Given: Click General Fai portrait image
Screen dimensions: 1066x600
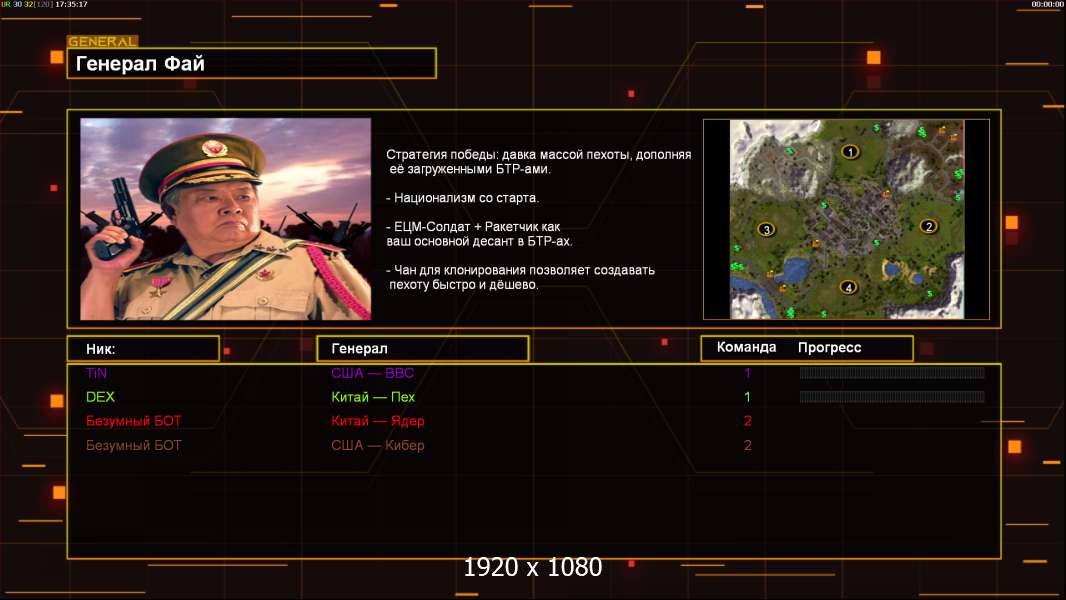Looking at the screenshot, I should click(226, 219).
